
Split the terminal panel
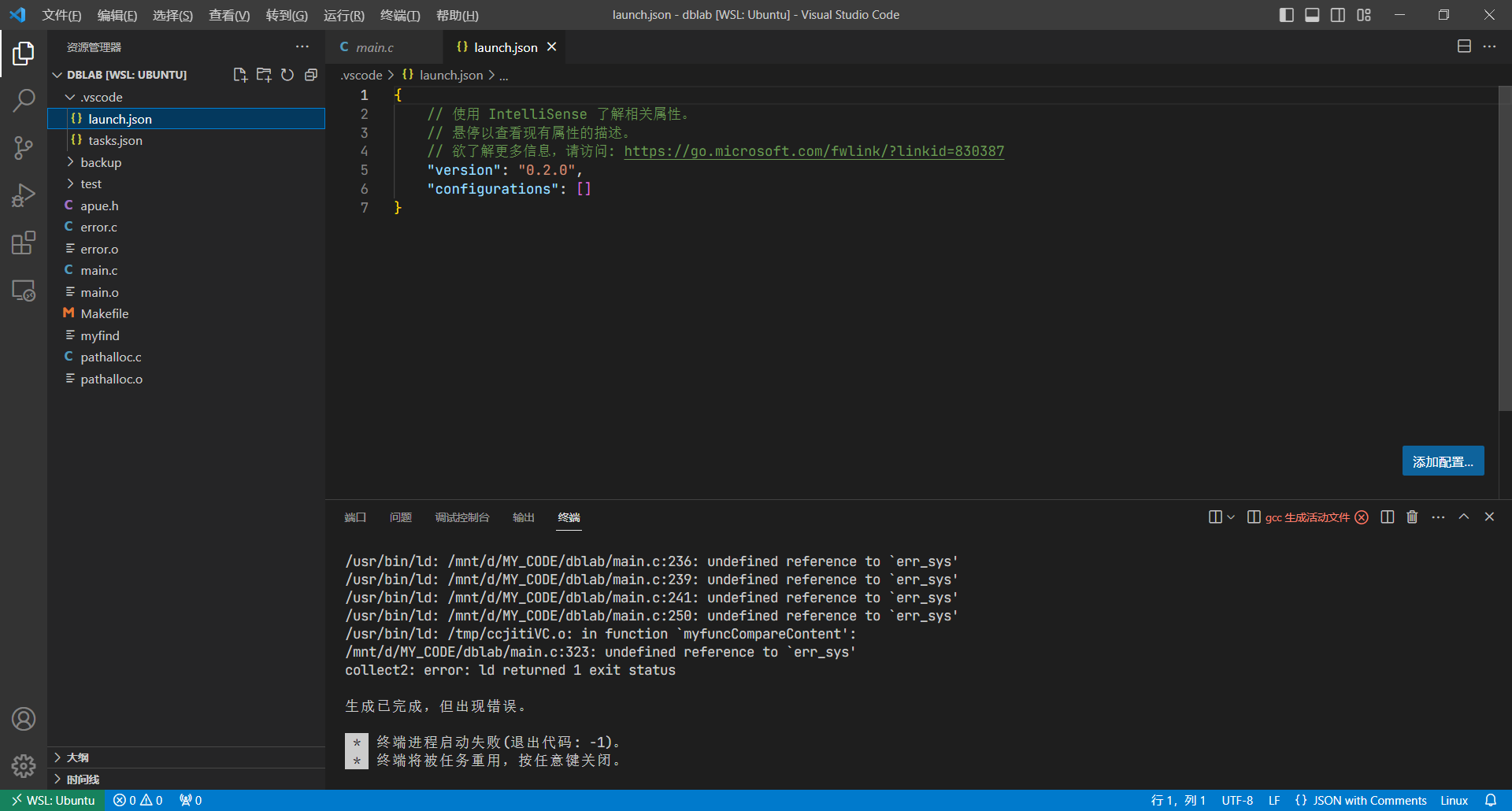coord(1388,517)
